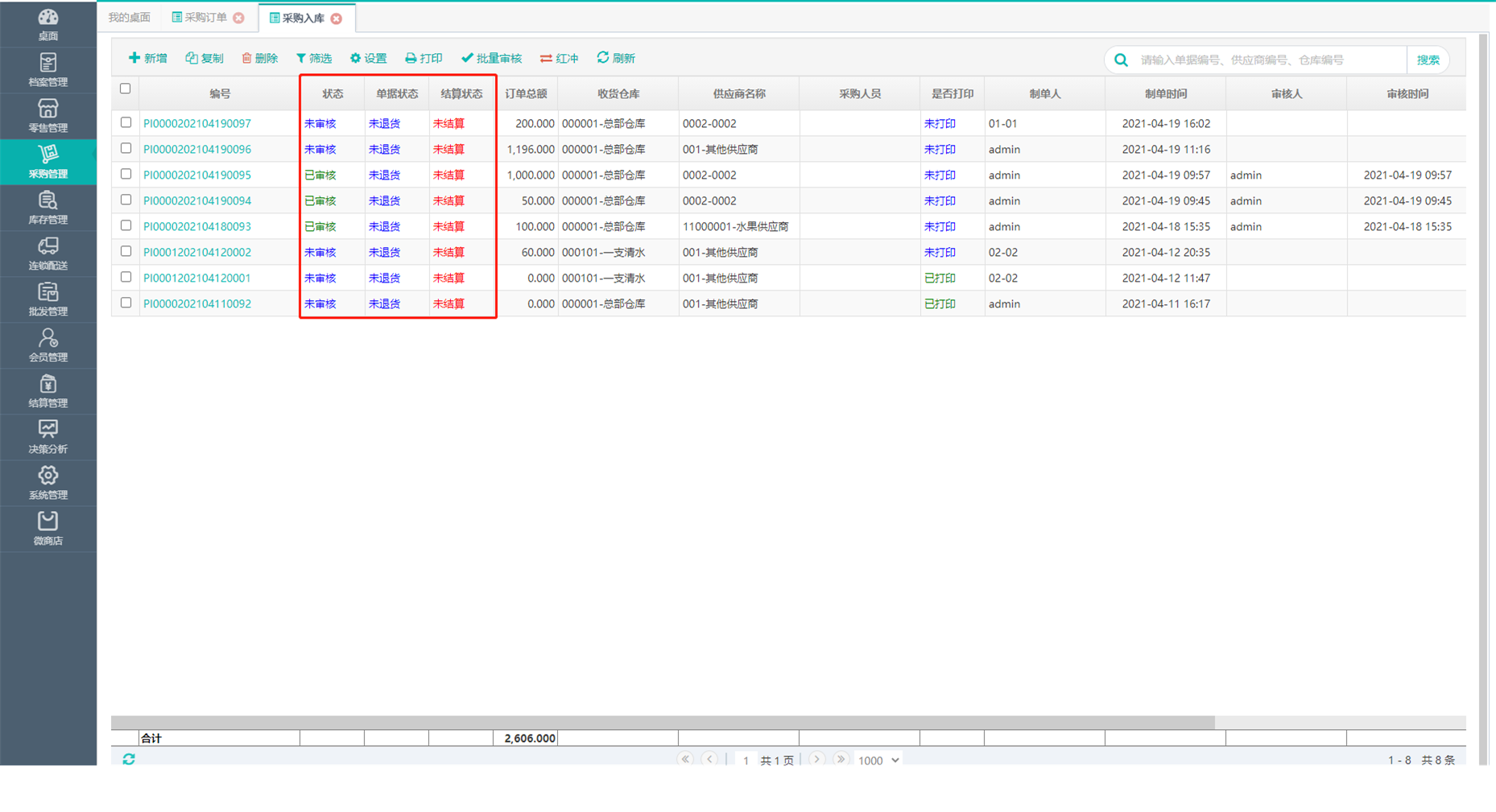Open the 筛选 filter tool
The height and width of the screenshot is (812, 1496).
(314, 58)
